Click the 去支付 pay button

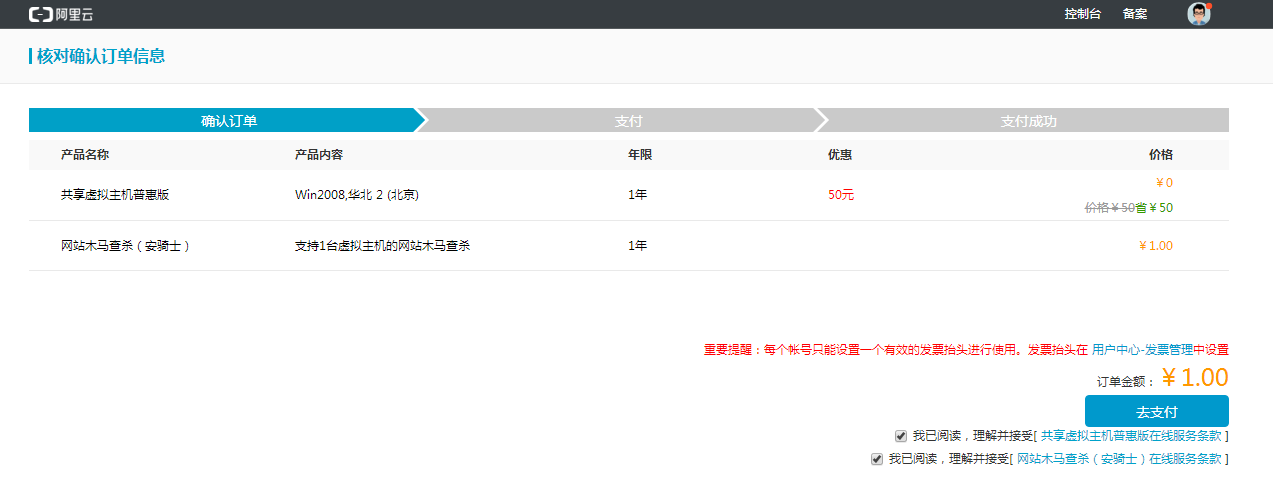(x=1157, y=411)
